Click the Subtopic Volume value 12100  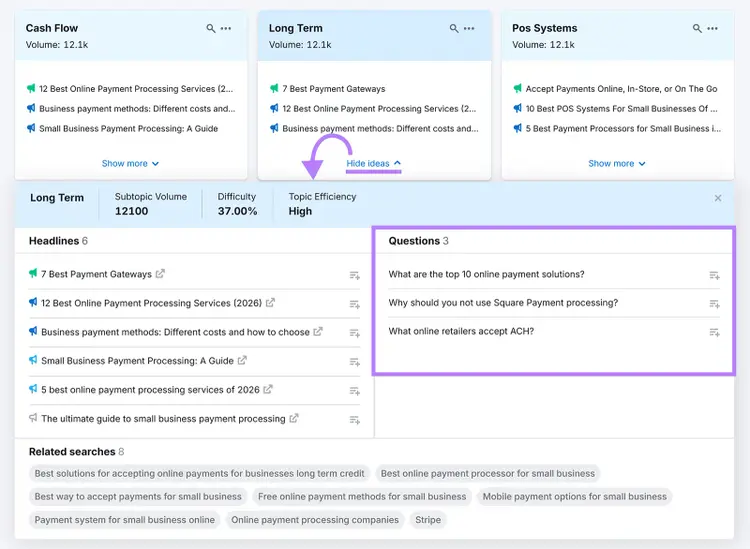tap(132, 211)
